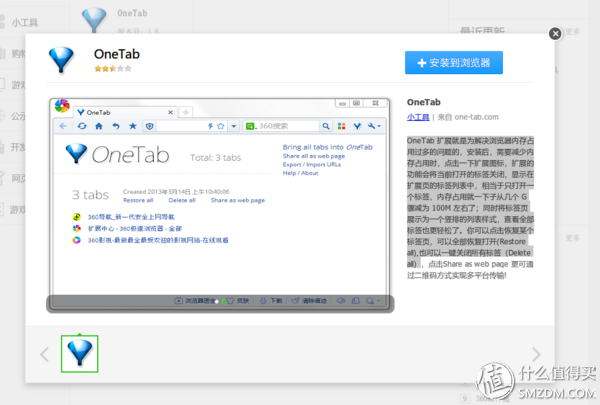The height and width of the screenshot is (405, 600).
Task: Click the highlighted OneTab description paragraph
Action: tap(470, 208)
